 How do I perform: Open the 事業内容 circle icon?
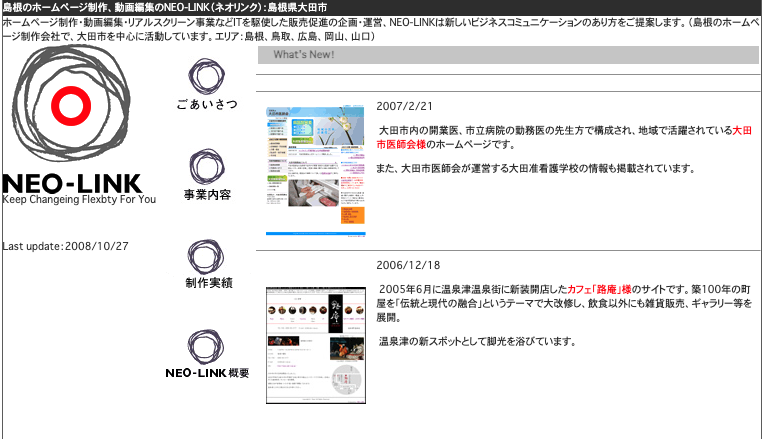point(207,167)
